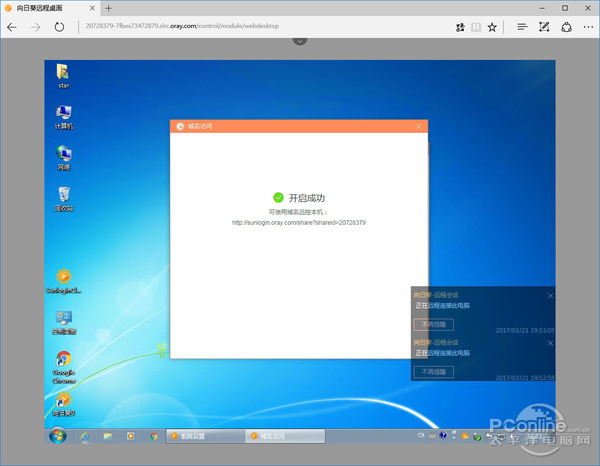Select the 网络 desktop icon

tap(64, 158)
